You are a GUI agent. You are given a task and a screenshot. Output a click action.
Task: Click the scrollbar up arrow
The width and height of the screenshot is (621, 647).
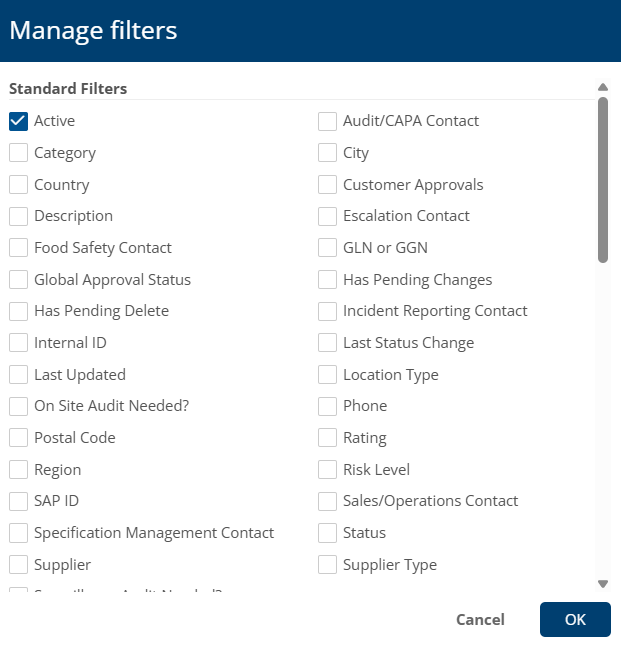pos(603,88)
